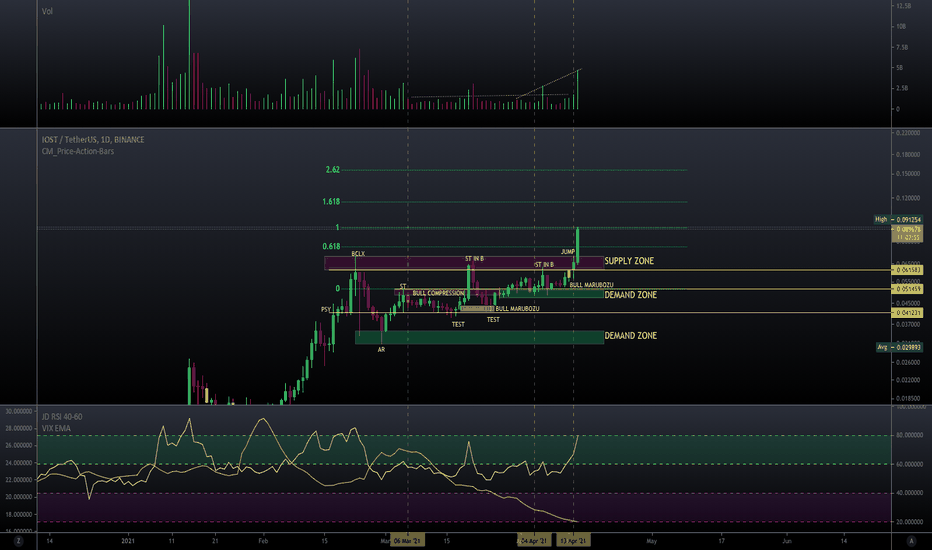Click the purple supply zone rectangle
This screenshot has height=550, width=932.
[x=464, y=263]
